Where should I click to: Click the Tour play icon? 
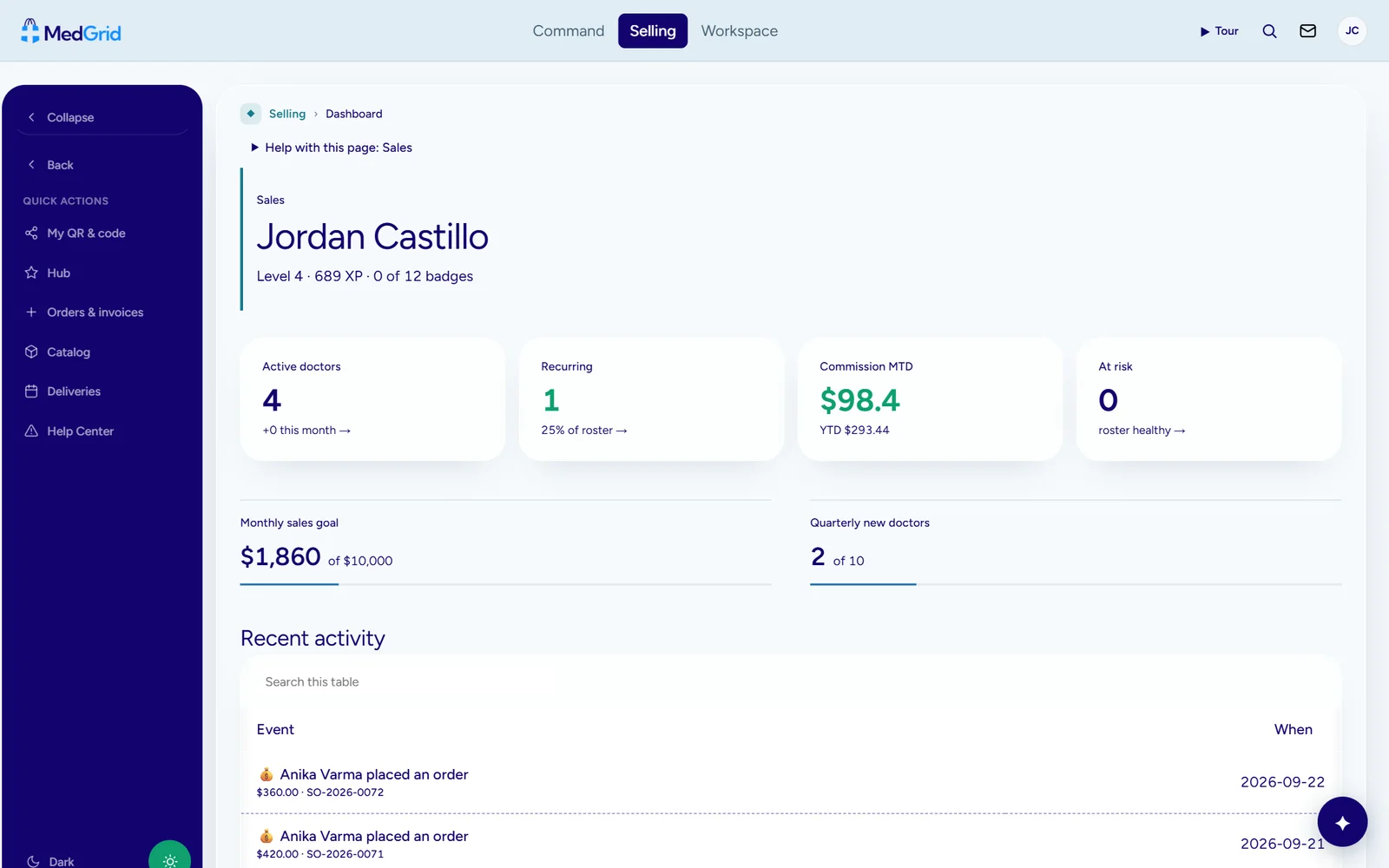[x=1205, y=31]
